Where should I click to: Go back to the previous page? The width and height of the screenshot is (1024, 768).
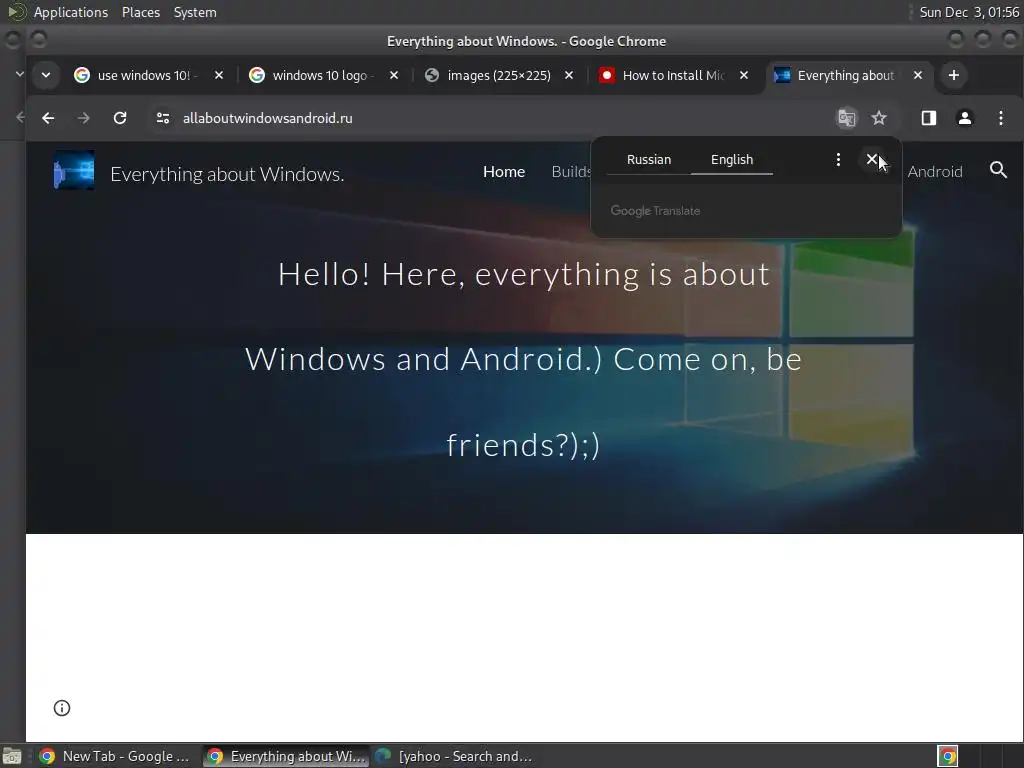coord(48,118)
